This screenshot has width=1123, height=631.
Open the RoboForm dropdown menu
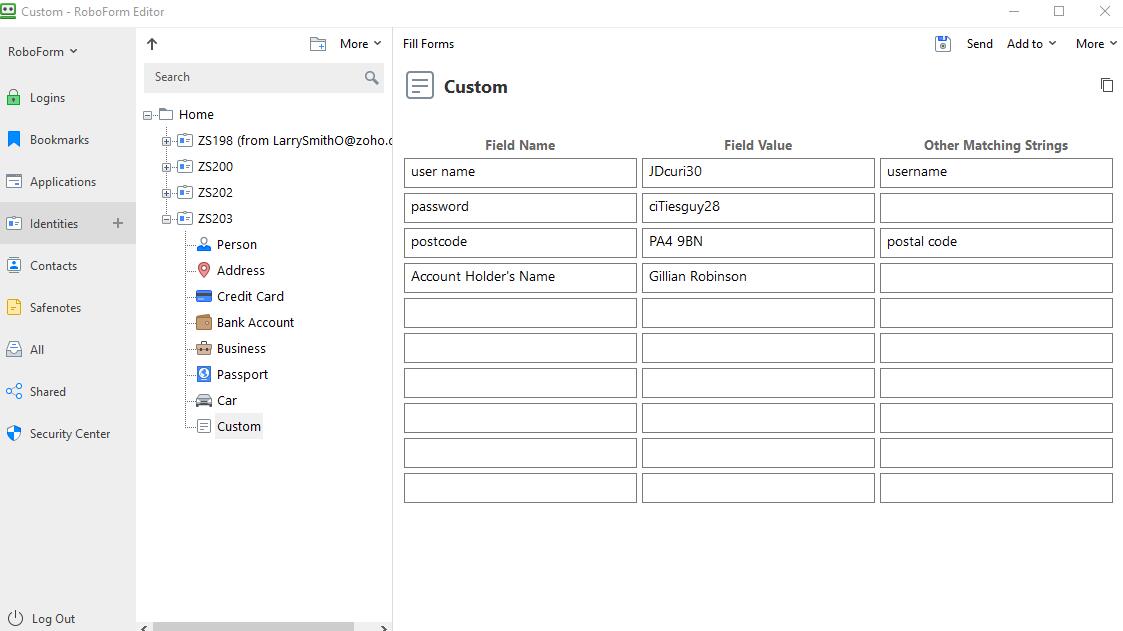tap(42, 52)
